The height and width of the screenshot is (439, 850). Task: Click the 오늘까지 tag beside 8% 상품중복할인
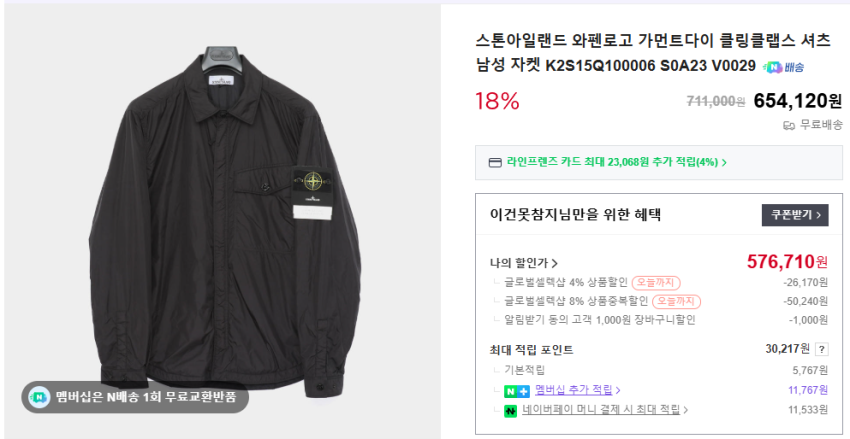675,301
